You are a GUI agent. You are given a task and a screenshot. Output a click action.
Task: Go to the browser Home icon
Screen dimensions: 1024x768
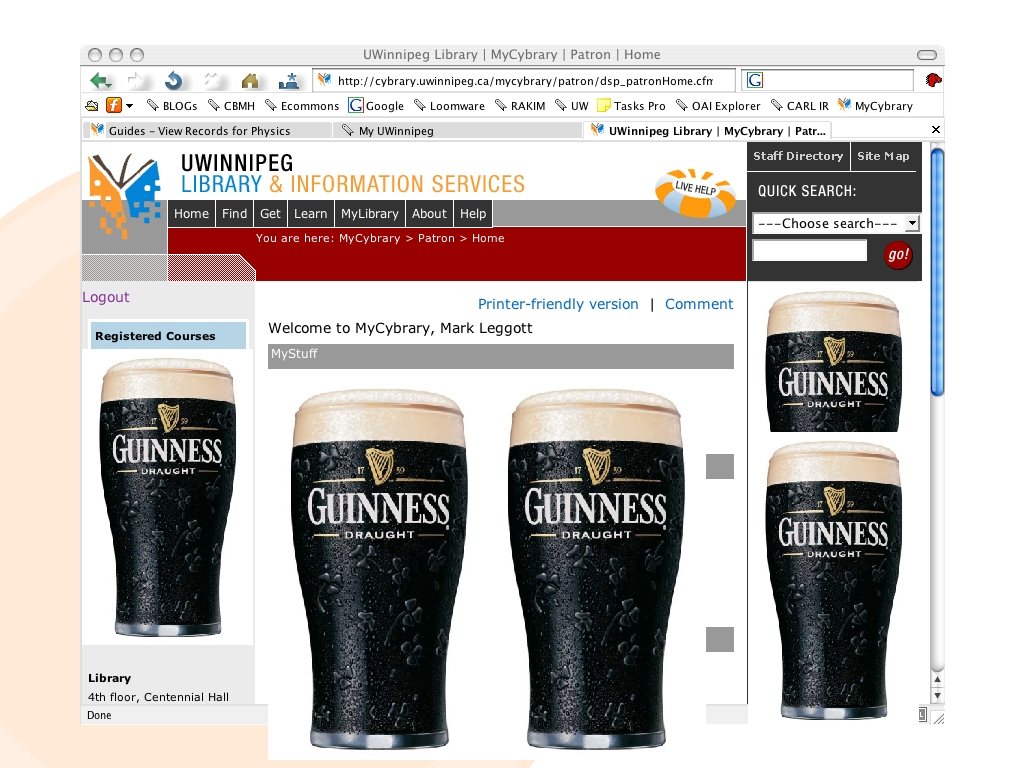click(249, 81)
